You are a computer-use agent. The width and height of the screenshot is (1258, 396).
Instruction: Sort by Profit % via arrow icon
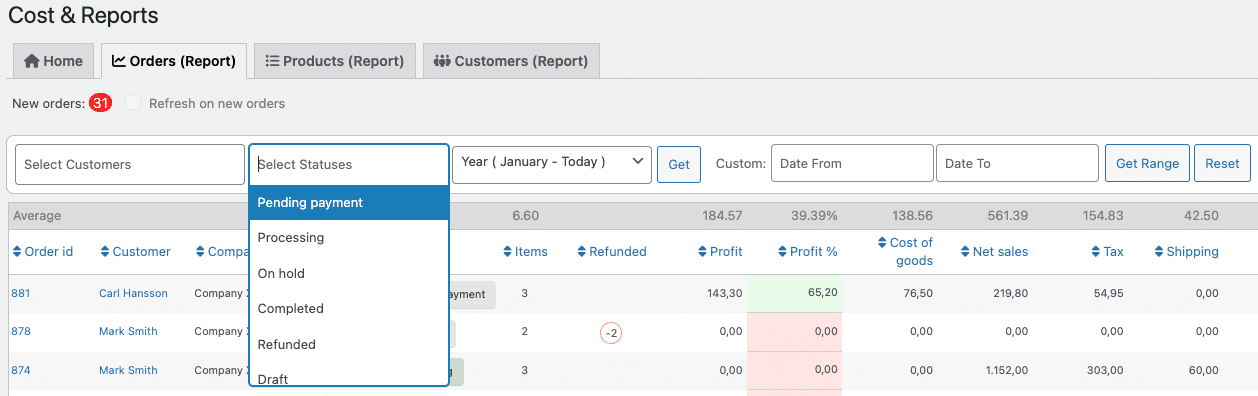[x=782, y=252]
